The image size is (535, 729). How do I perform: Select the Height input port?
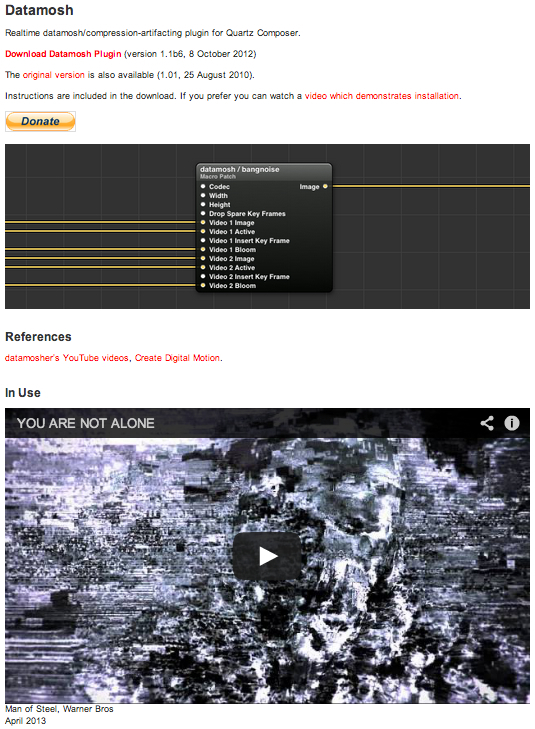[x=203, y=205]
